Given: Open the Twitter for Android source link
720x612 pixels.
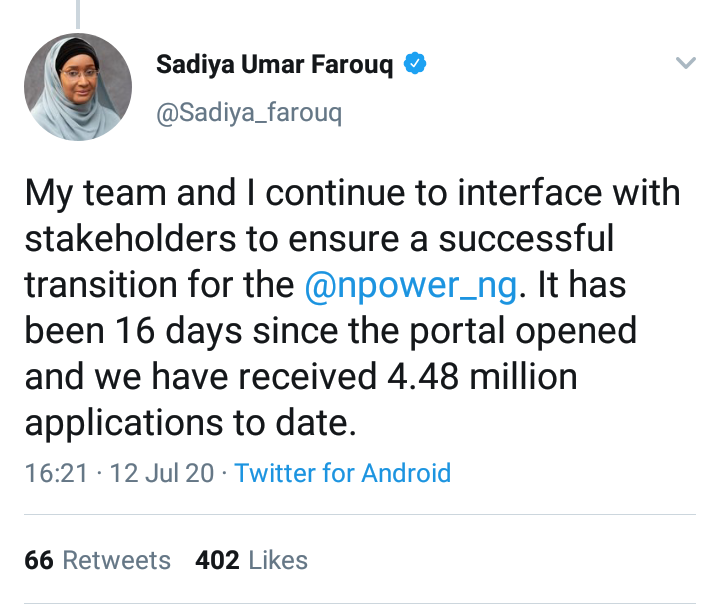Looking at the screenshot, I should pyautogui.click(x=343, y=473).
